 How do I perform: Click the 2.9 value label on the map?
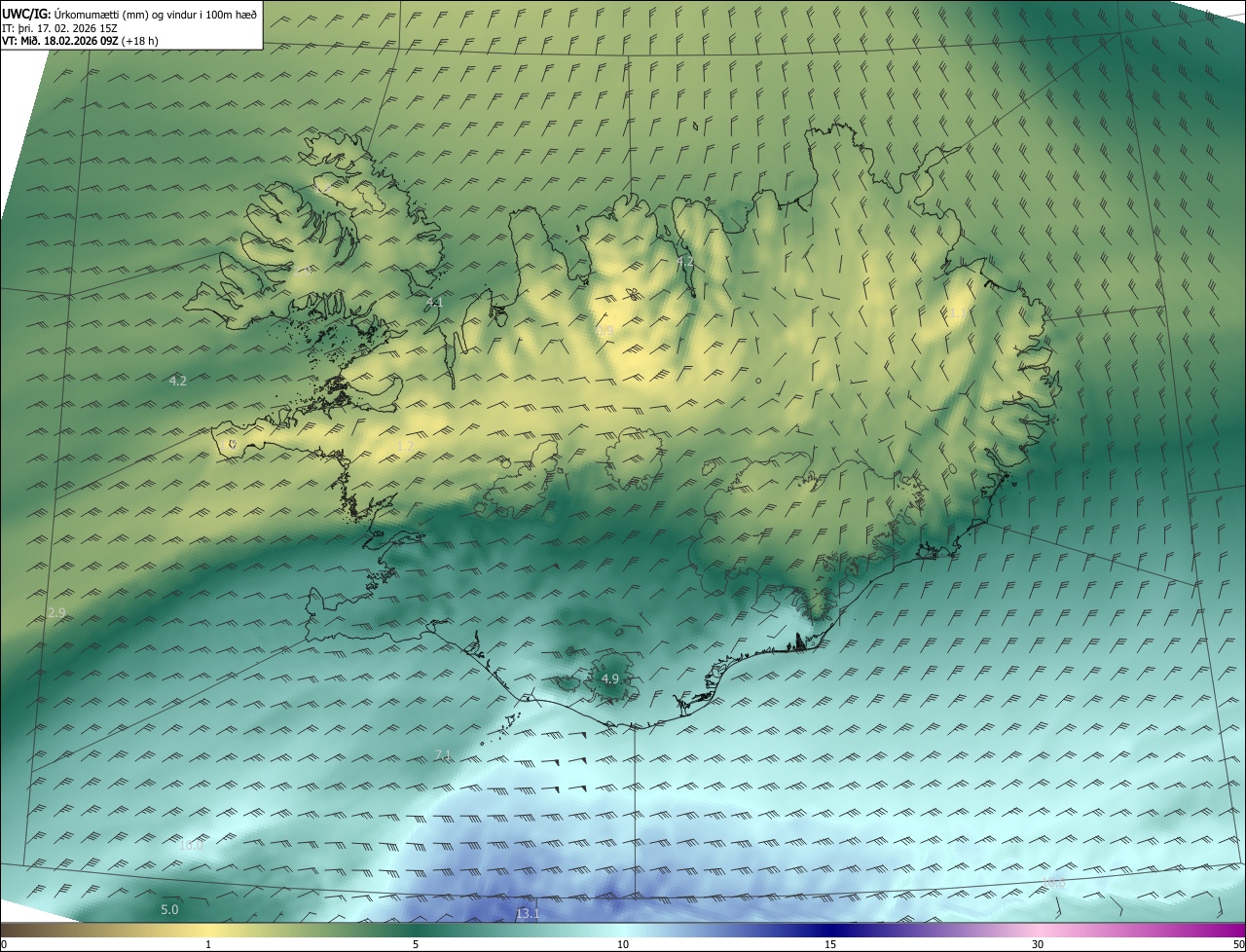(x=56, y=612)
